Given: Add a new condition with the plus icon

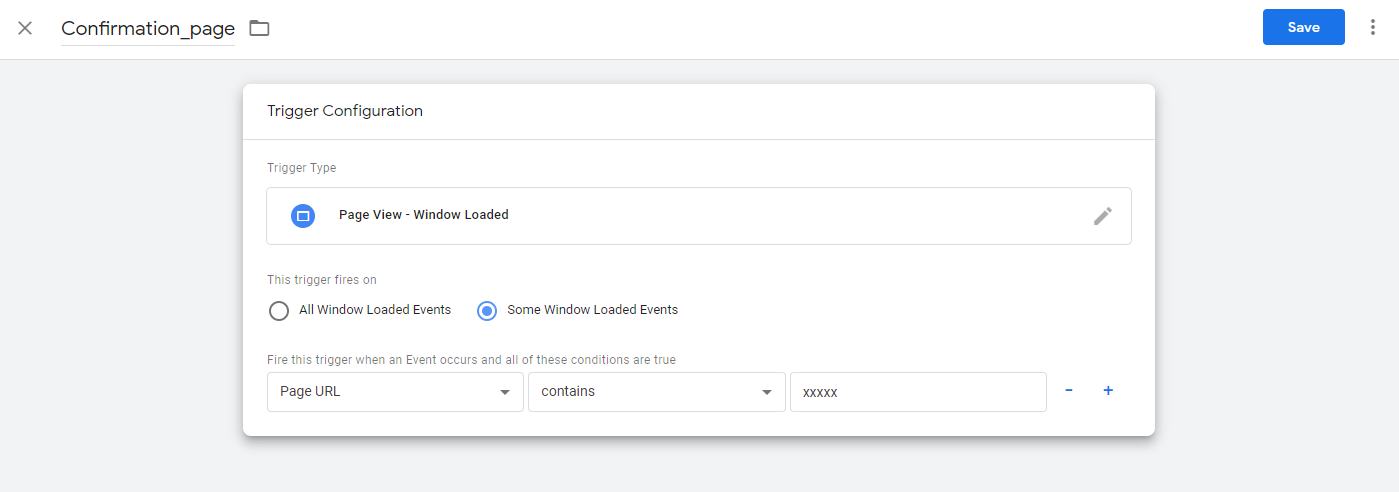Looking at the screenshot, I should coord(1108,391).
